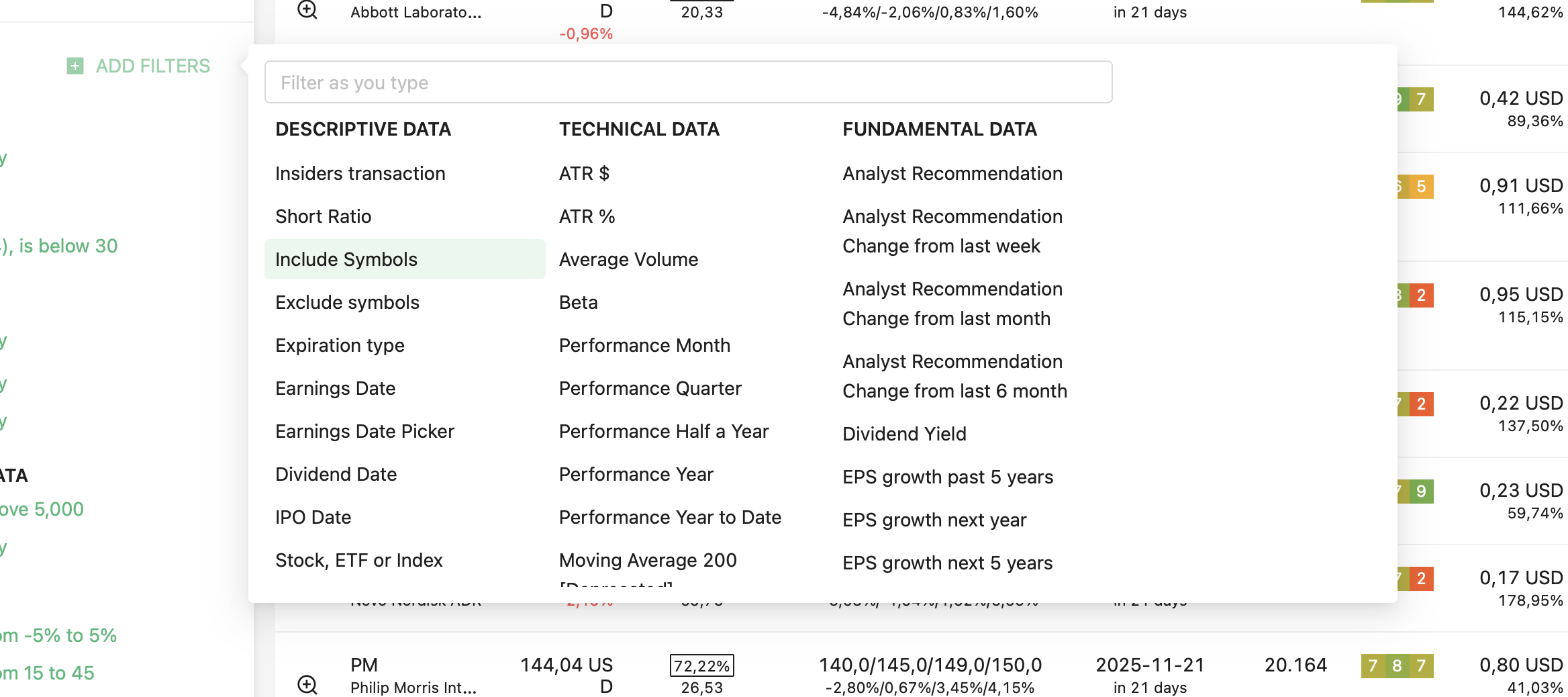The height and width of the screenshot is (697, 1568).
Task: Click the magnifier icon beside Abbott Laboratories
Action: pyautogui.click(x=307, y=10)
